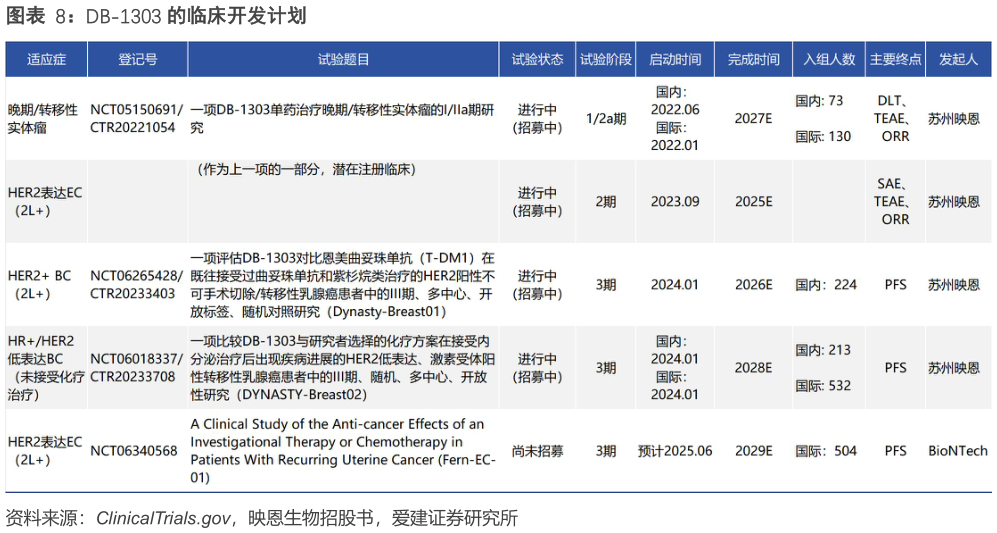Select registration number NCT06265428/CTR20233403
This screenshot has width=997, height=533.
pos(136,285)
